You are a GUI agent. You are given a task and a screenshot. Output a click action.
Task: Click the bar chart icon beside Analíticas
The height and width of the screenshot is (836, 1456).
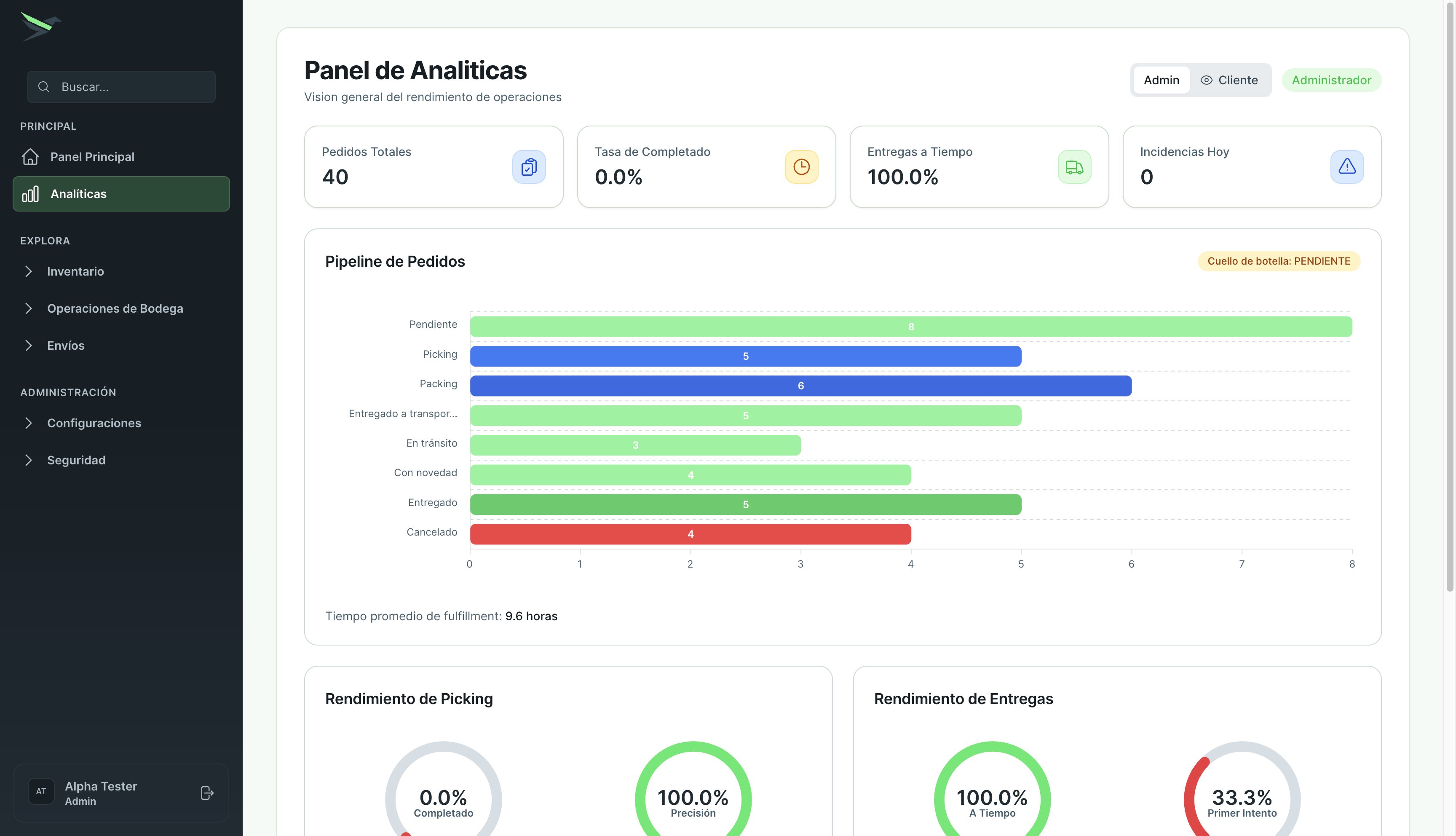click(30, 194)
